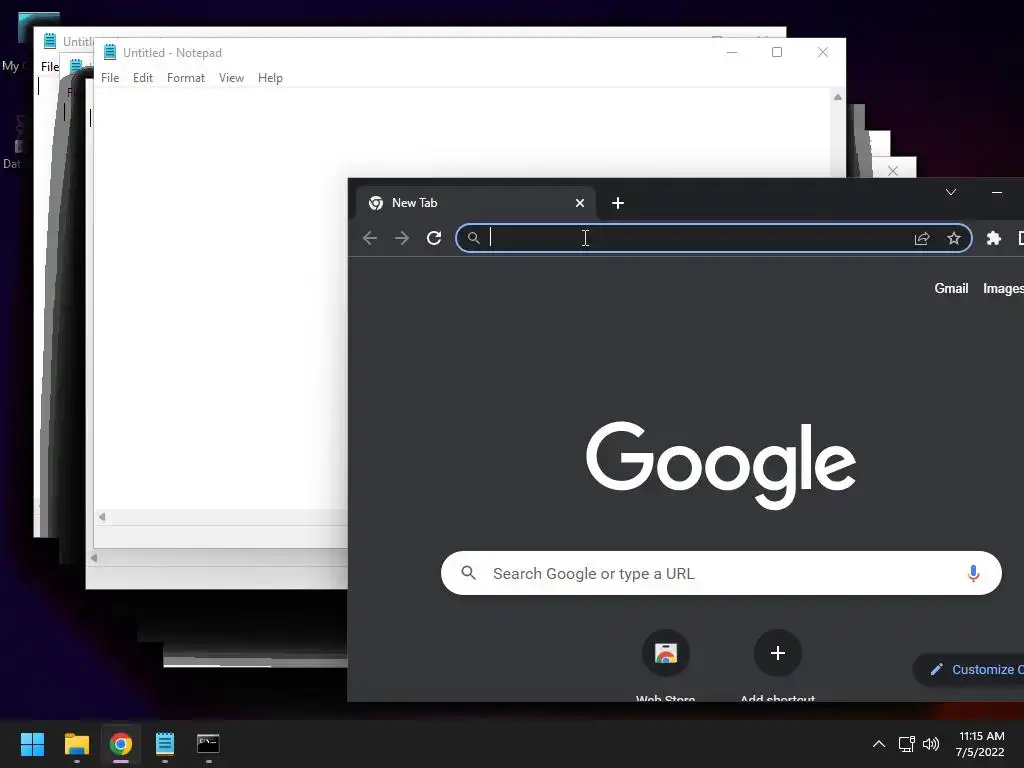Open the Notepad Format menu

tap(185, 78)
